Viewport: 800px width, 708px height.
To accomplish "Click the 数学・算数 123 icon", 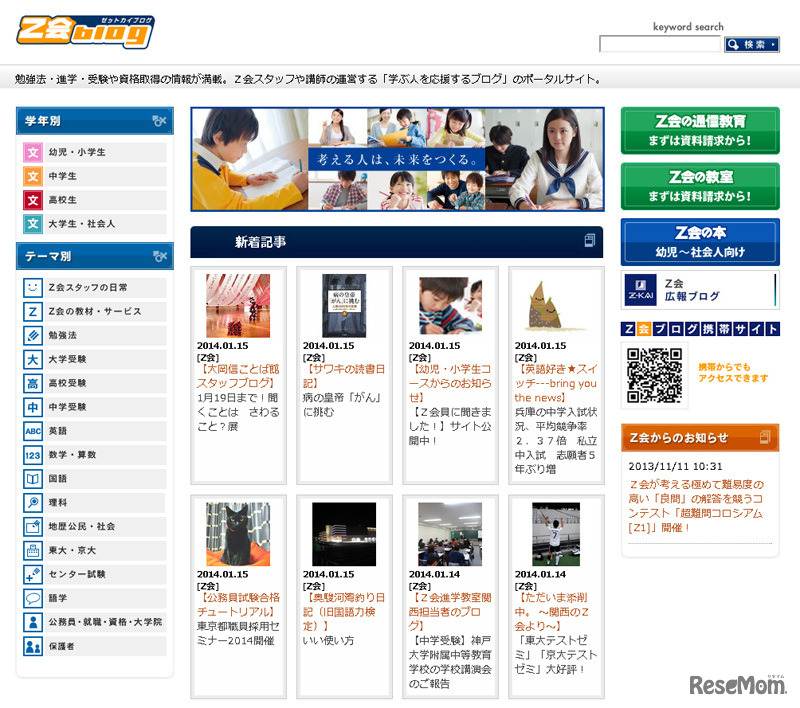I will (33, 455).
